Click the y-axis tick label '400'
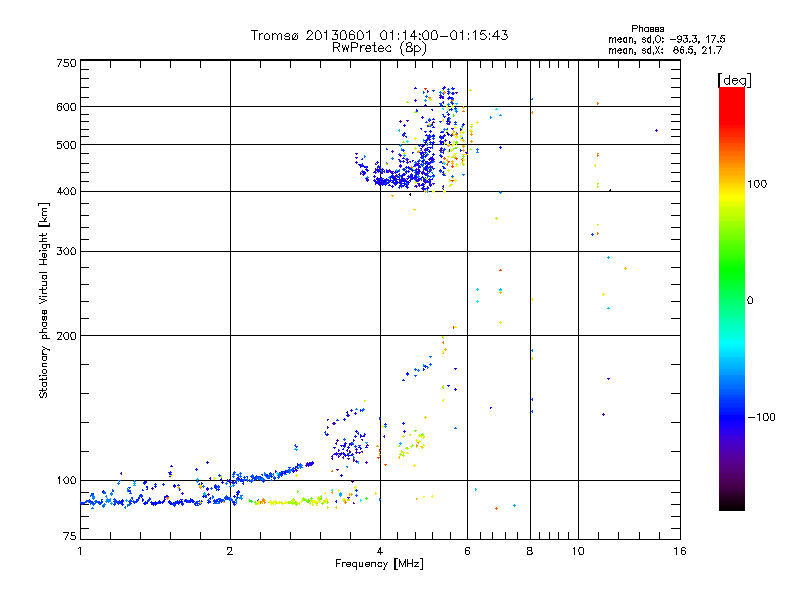The height and width of the screenshot is (600, 800). click(66, 192)
